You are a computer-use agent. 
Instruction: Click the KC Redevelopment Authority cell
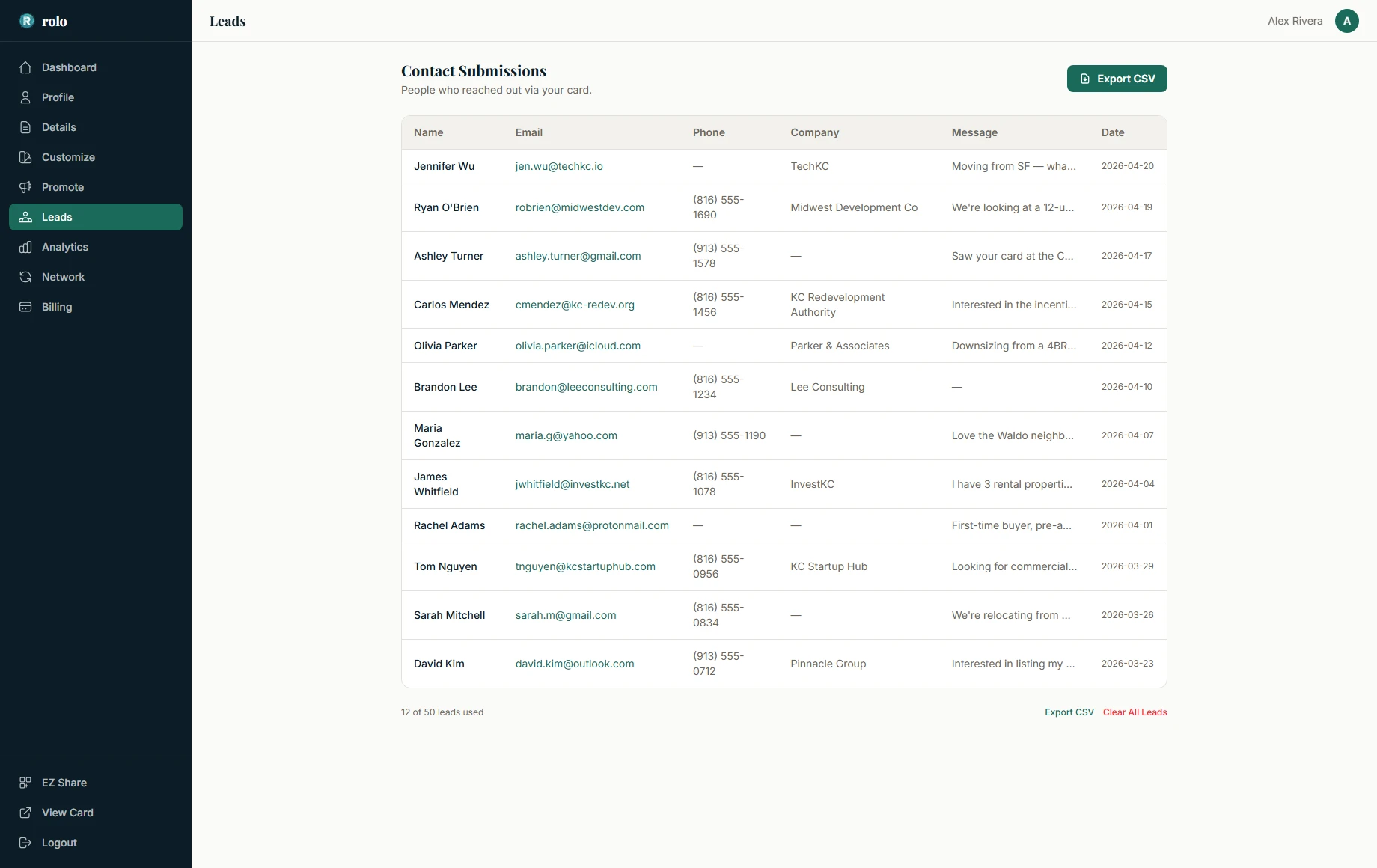pyautogui.click(x=837, y=305)
